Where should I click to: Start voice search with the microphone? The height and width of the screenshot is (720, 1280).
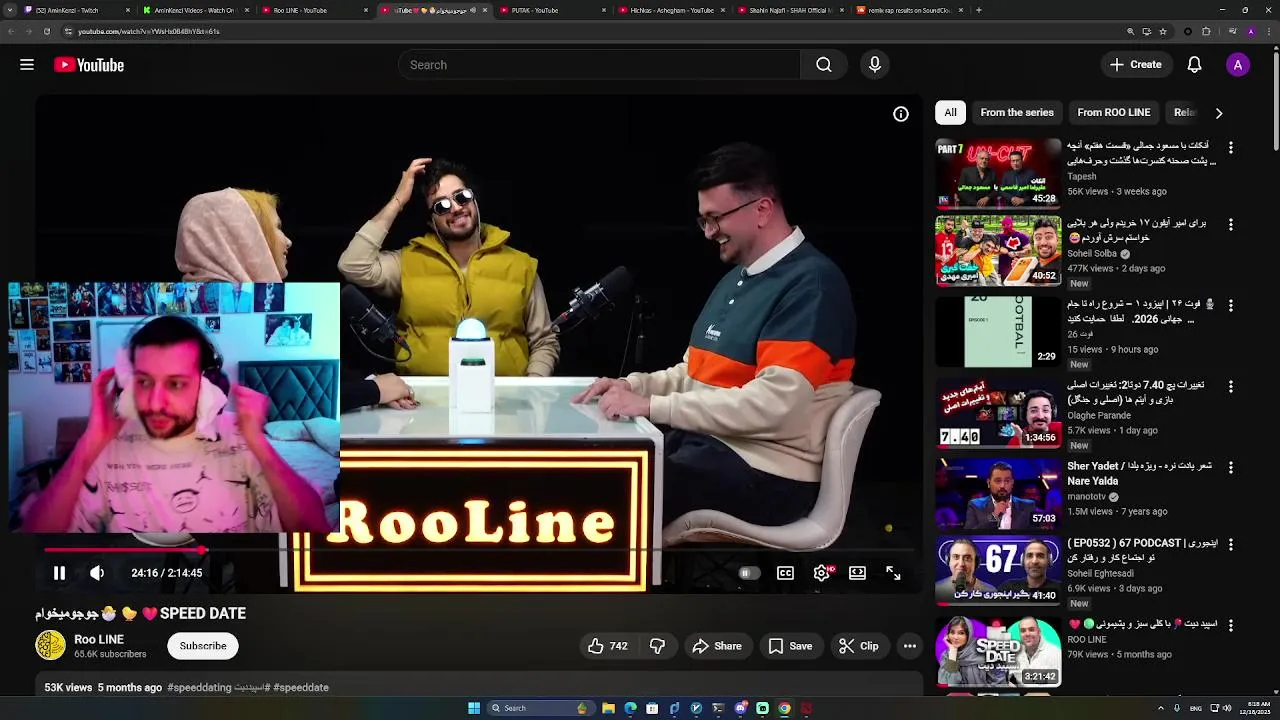(x=875, y=65)
